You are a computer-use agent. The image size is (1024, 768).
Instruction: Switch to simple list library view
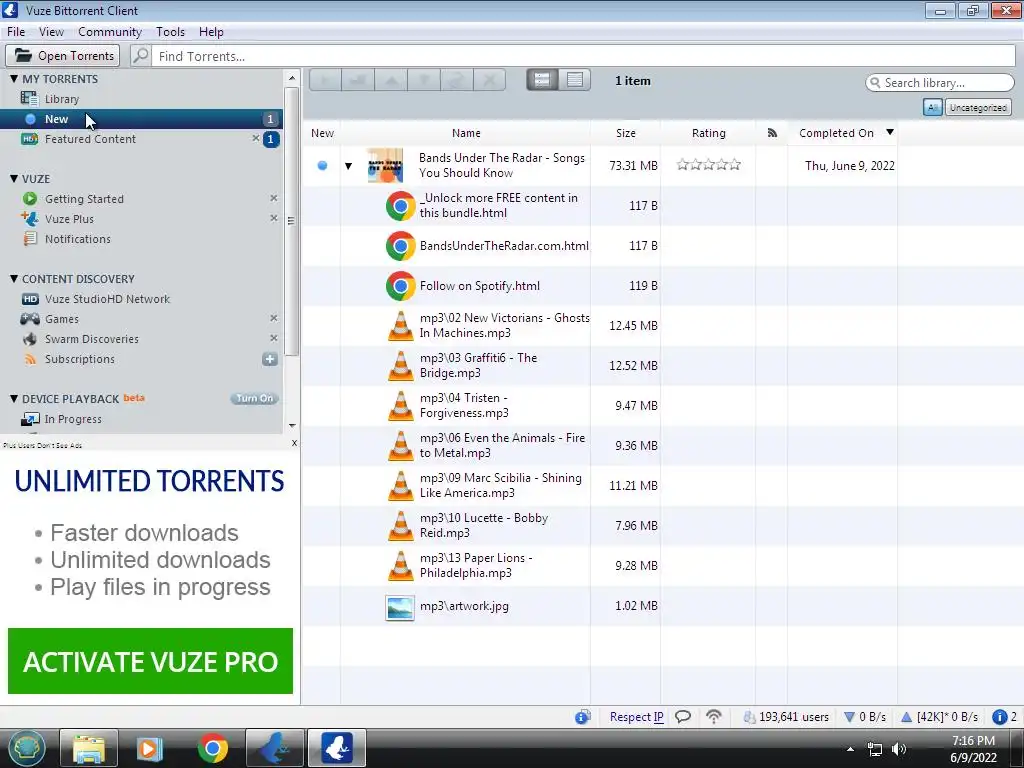point(575,80)
